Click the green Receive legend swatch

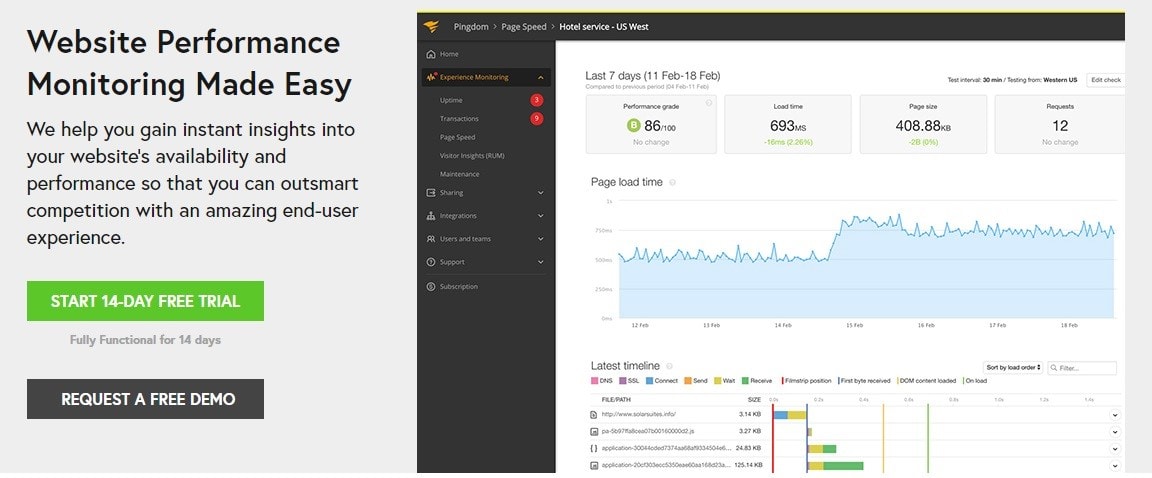pyautogui.click(x=745, y=381)
